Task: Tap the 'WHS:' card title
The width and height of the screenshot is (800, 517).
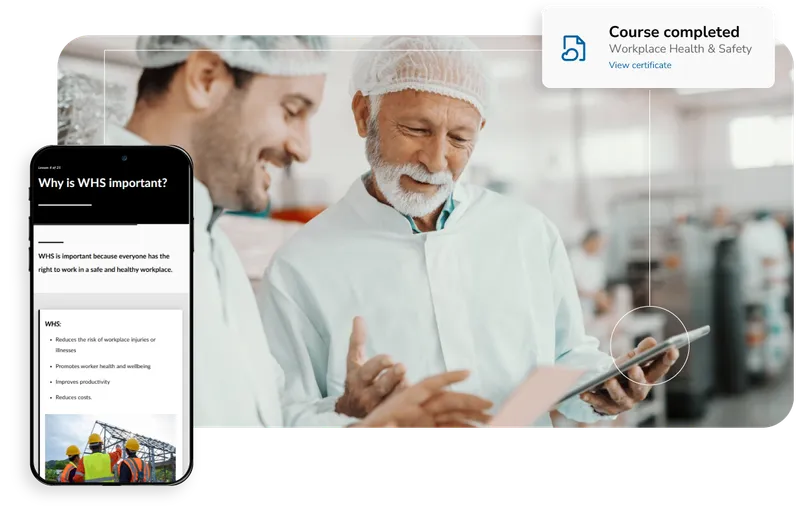Action: (53, 324)
